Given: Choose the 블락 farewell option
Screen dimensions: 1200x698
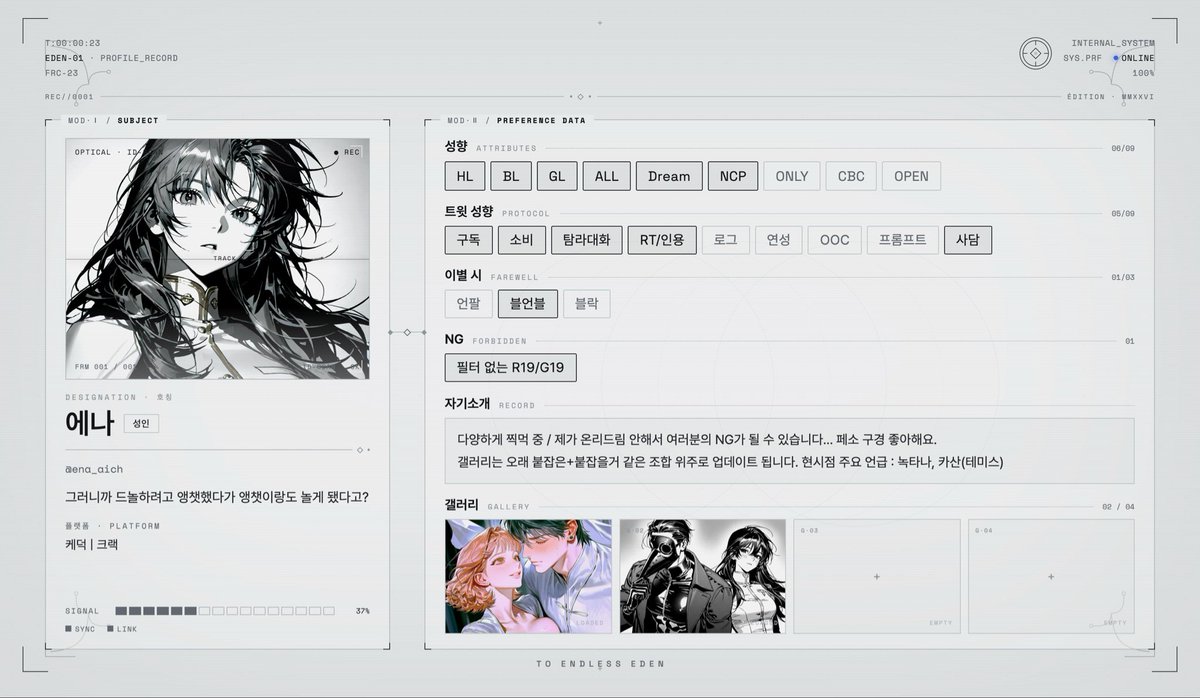Looking at the screenshot, I should point(587,304).
